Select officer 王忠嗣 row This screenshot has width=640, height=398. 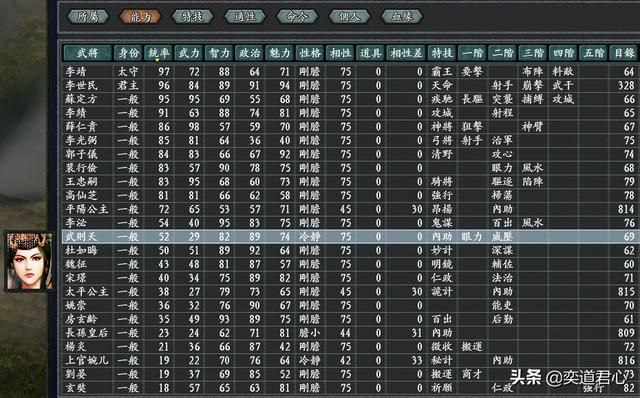pos(351,182)
